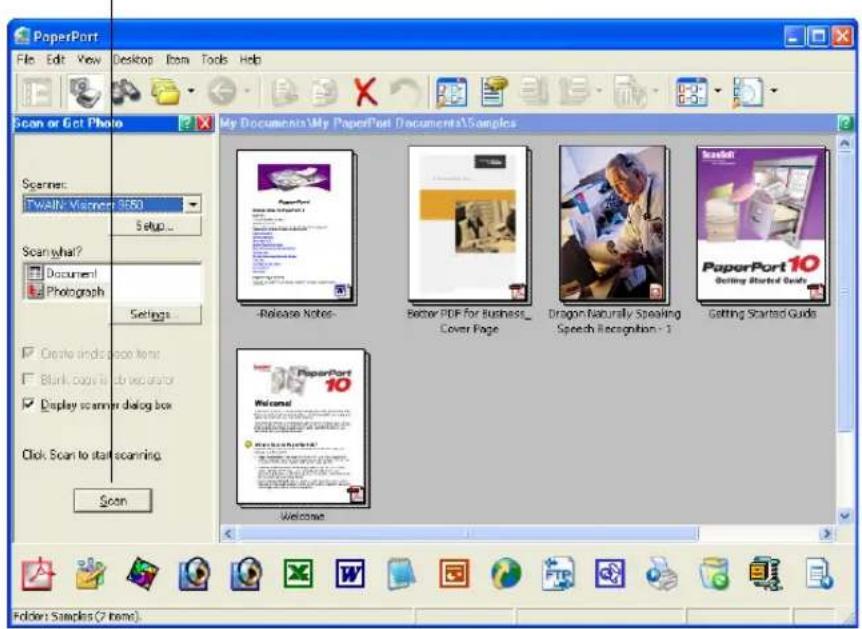Screen dimensions: 862x629
Task: Toggle Display scanner dialog box checkbox
Action: [x=28, y=404]
